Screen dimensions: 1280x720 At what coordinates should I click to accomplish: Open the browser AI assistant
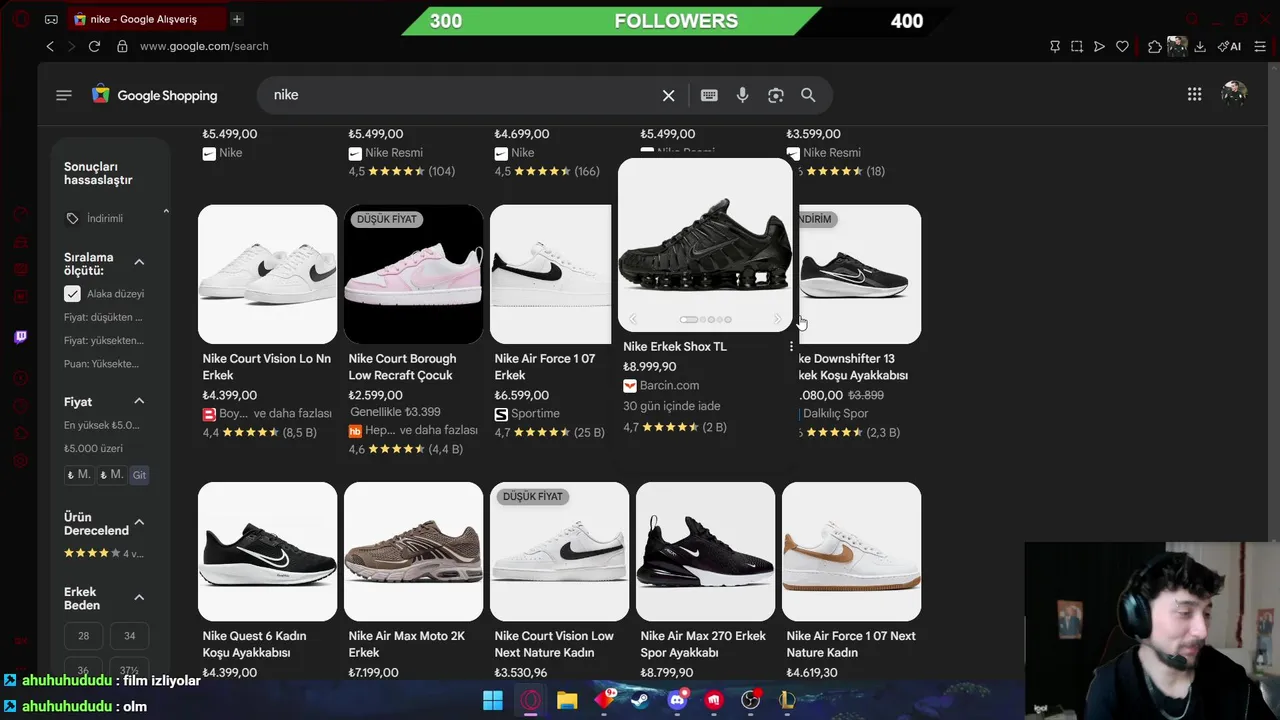1229,46
